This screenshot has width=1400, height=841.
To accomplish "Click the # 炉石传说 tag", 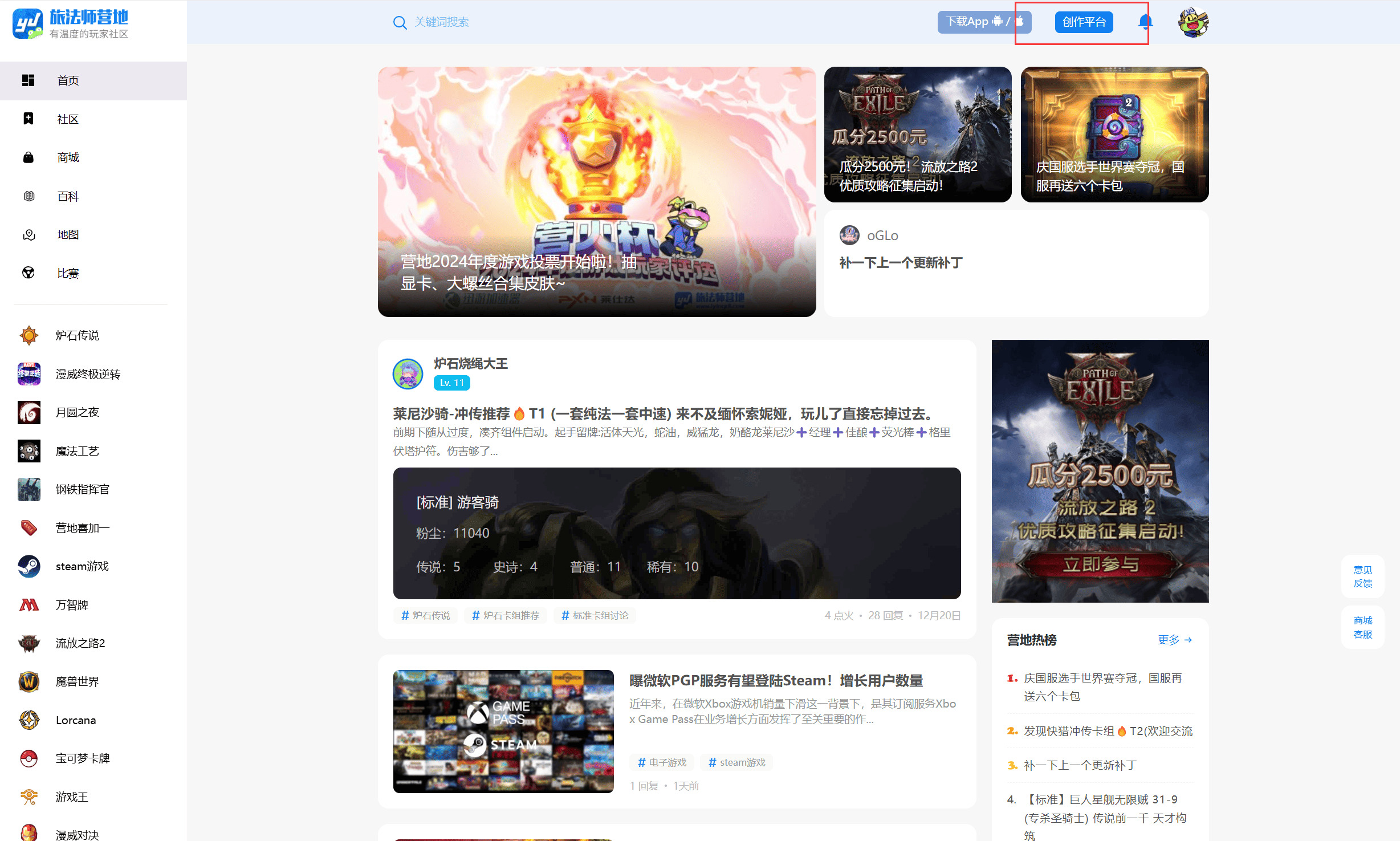I will [425, 615].
